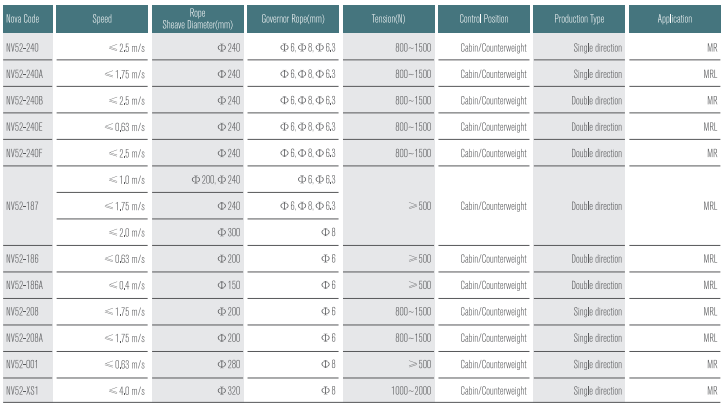Select the ≤2.0 m/s speed cell
Image resolution: width=725 pixels, height=409 pixels.
tap(102, 232)
